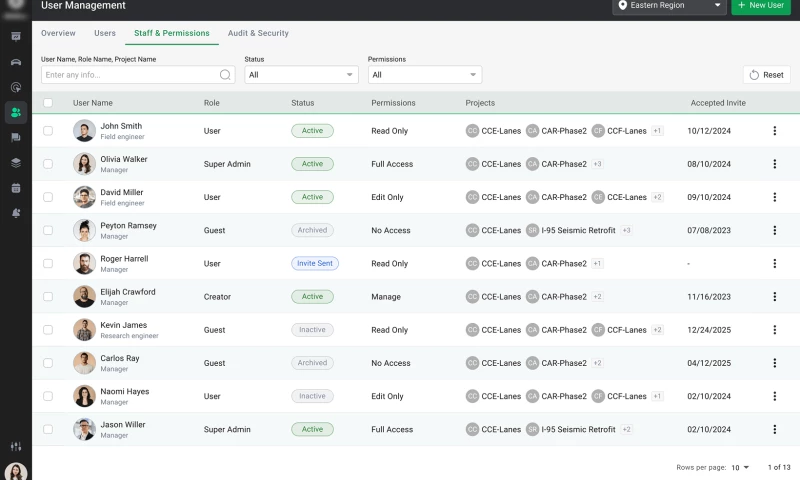The image size is (800, 480).
Task: Click the Creator role for Elijah Crawford
Action: pyautogui.click(x=217, y=297)
